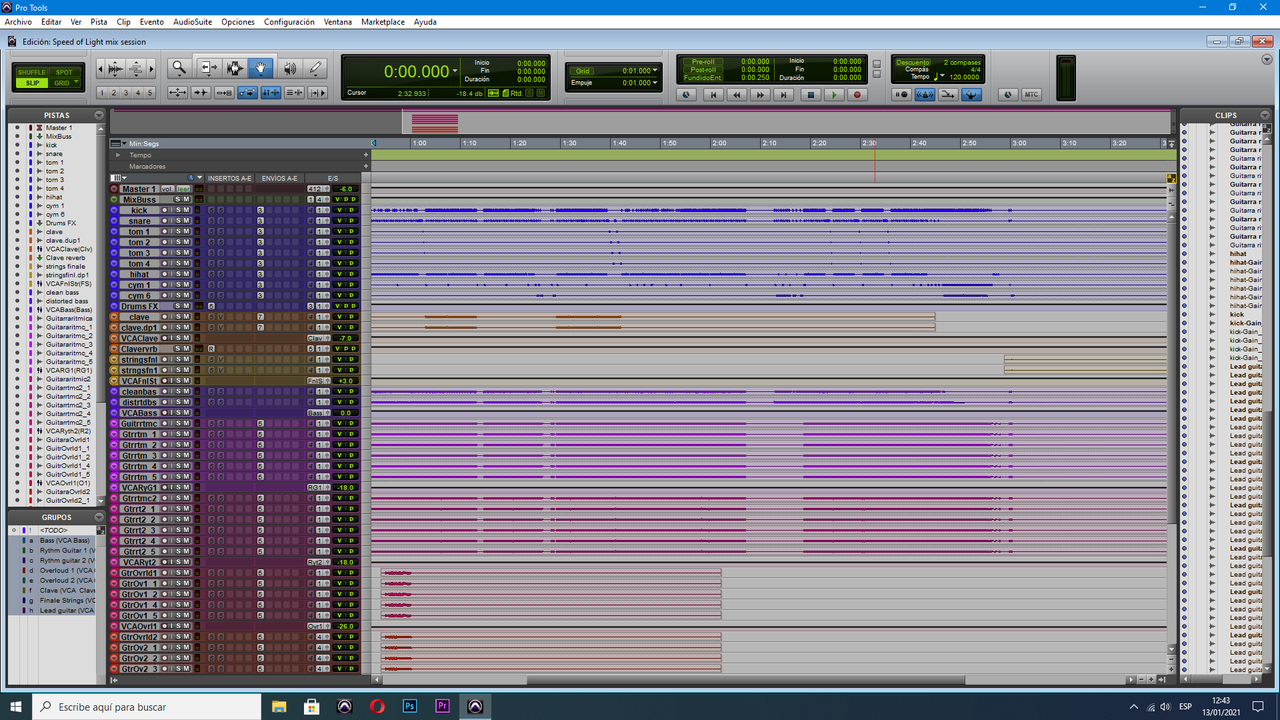Image resolution: width=1280 pixels, height=720 pixels.
Task: Click the red universe overview thumbnail
Action: click(434, 123)
